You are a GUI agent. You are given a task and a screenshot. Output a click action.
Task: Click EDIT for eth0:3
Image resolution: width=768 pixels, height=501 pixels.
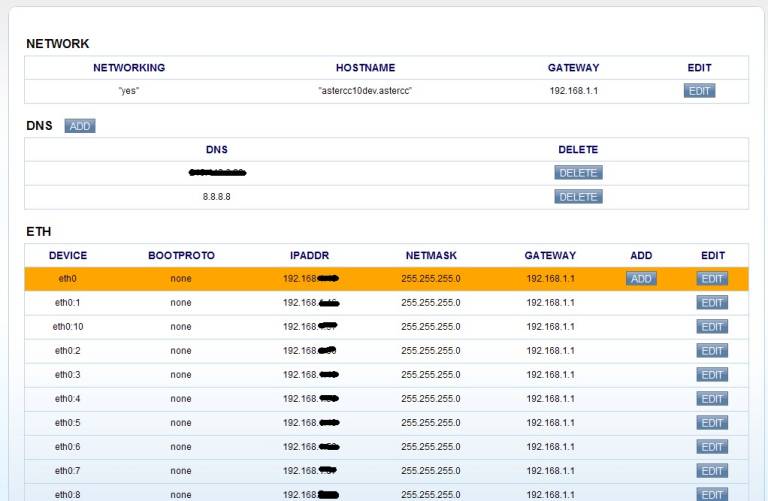[712, 375]
